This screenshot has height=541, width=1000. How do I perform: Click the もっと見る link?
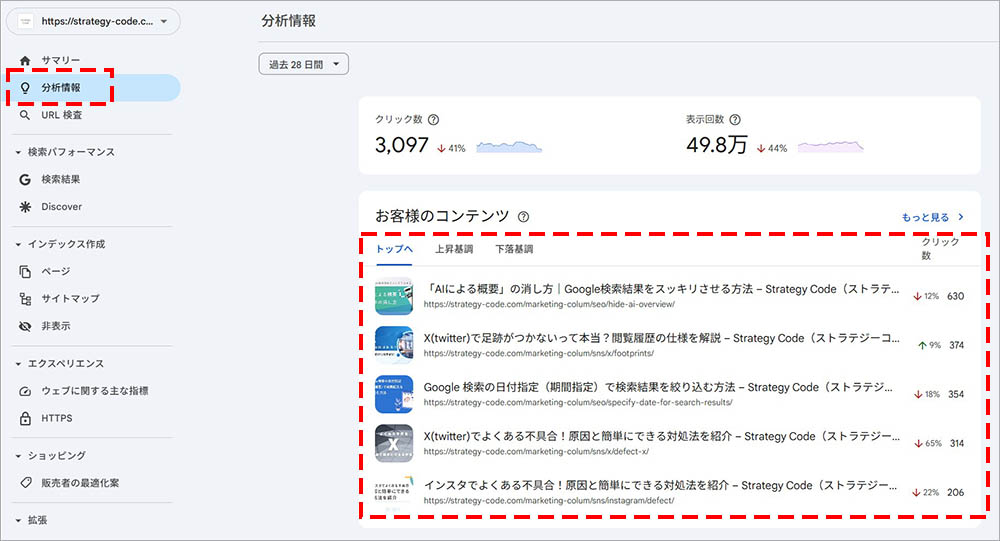pyautogui.click(x=932, y=216)
